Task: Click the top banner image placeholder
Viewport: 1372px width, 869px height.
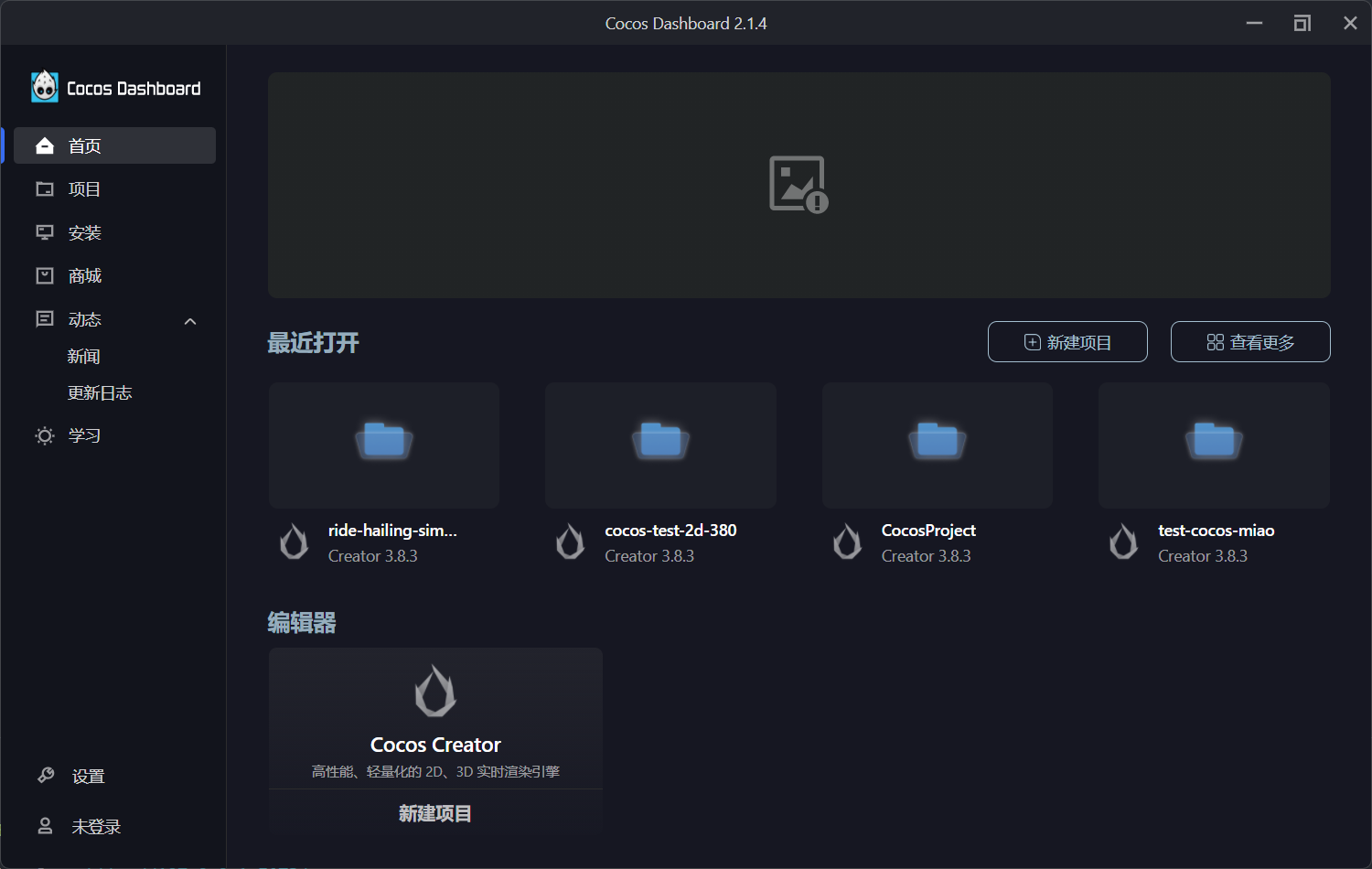Action: coord(799,185)
